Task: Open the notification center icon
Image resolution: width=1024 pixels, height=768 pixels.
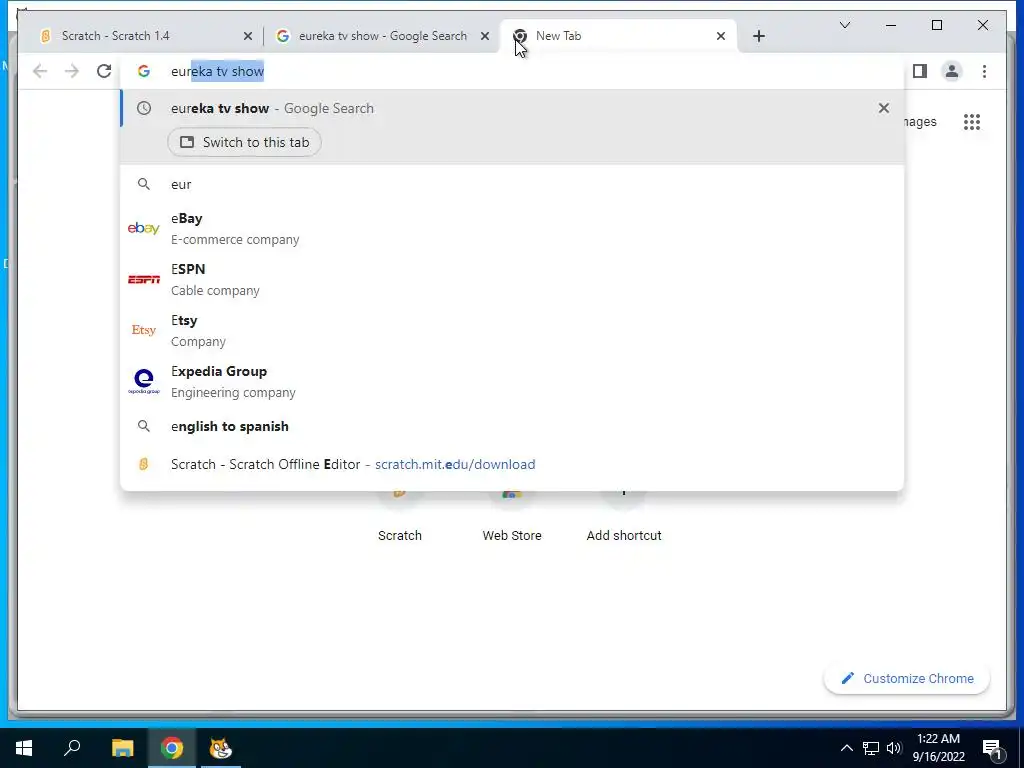Action: [992, 749]
